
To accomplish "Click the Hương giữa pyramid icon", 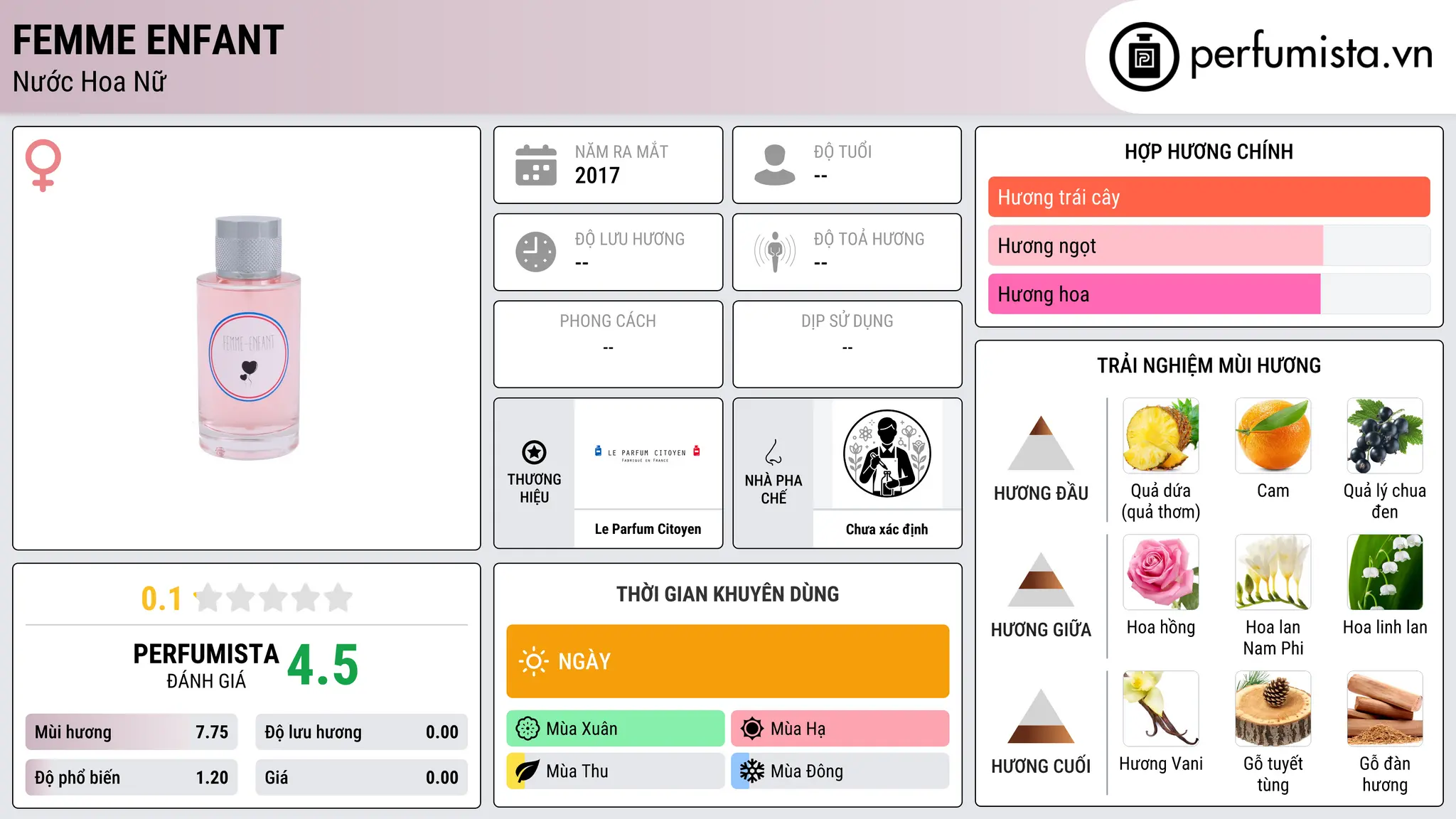I will coord(1042,579).
